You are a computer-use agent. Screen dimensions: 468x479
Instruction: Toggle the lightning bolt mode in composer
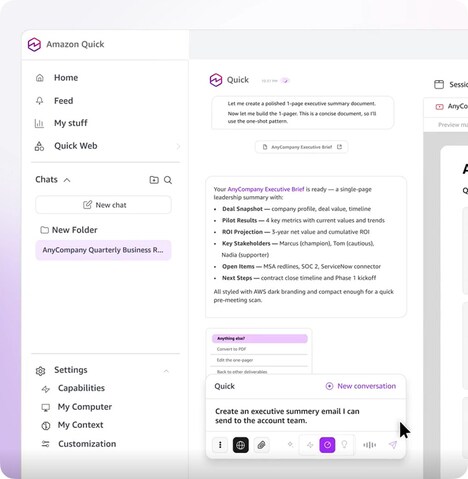tap(310, 445)
